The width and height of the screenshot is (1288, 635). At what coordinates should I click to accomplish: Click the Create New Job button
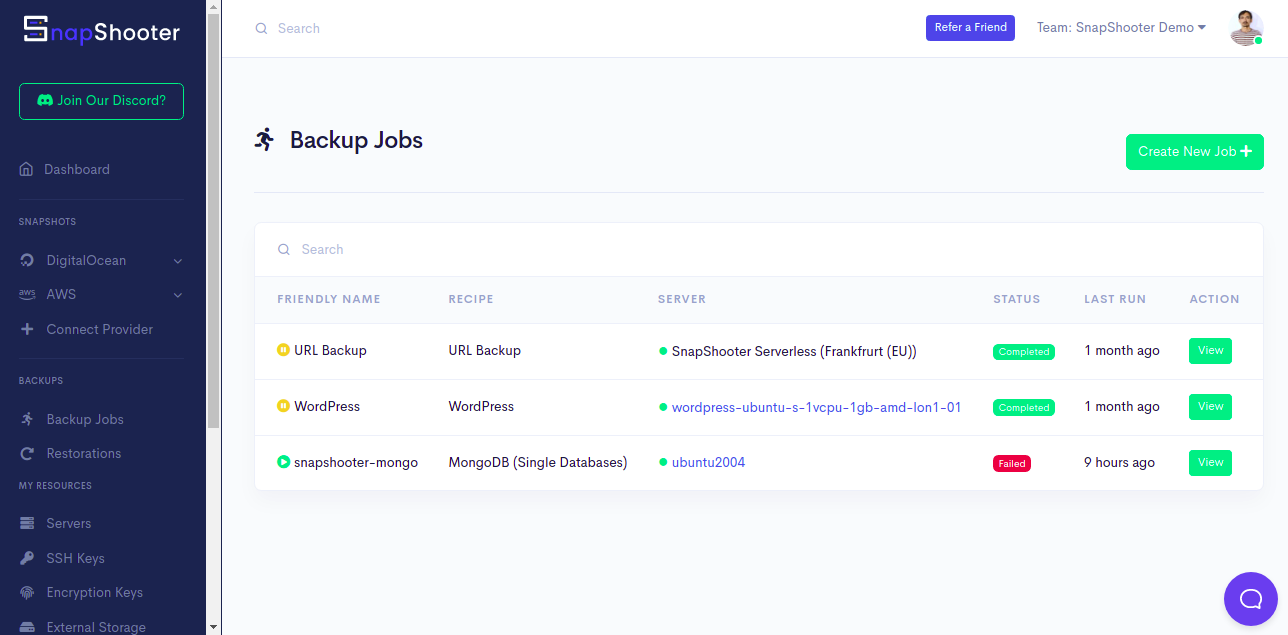point(1195,152)
